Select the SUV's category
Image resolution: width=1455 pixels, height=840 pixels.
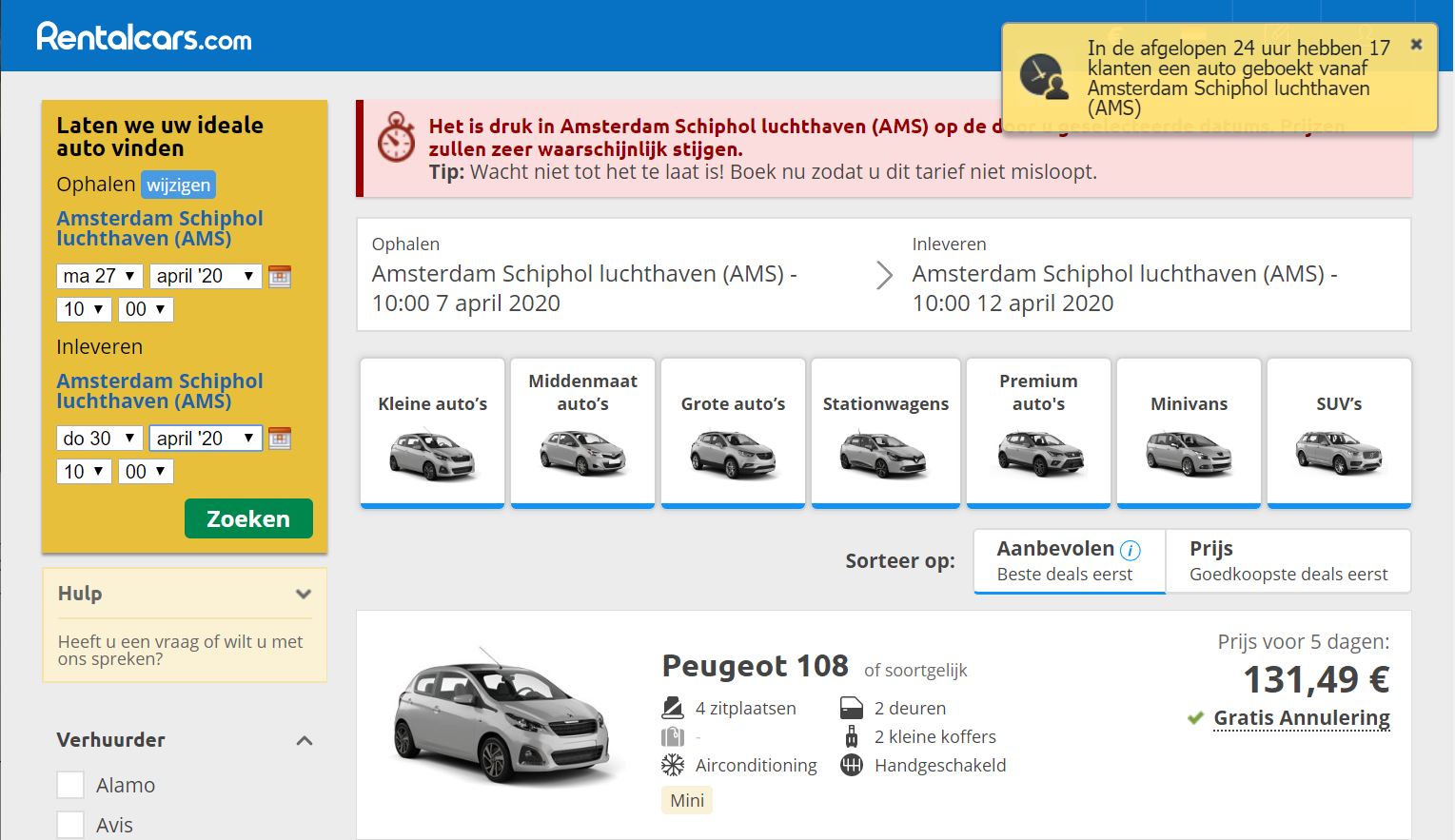pos(1339,433)
